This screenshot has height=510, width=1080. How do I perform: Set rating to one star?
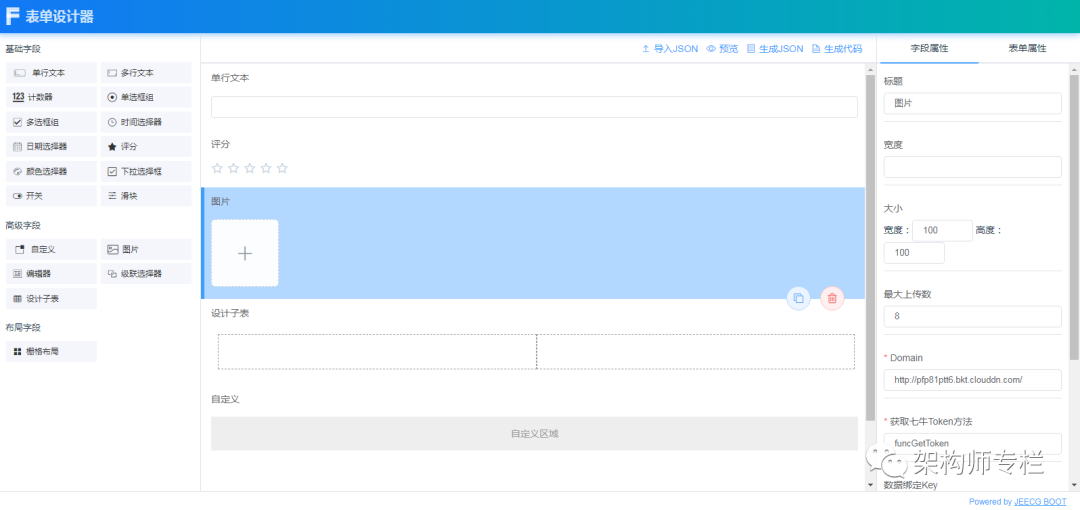218,168
